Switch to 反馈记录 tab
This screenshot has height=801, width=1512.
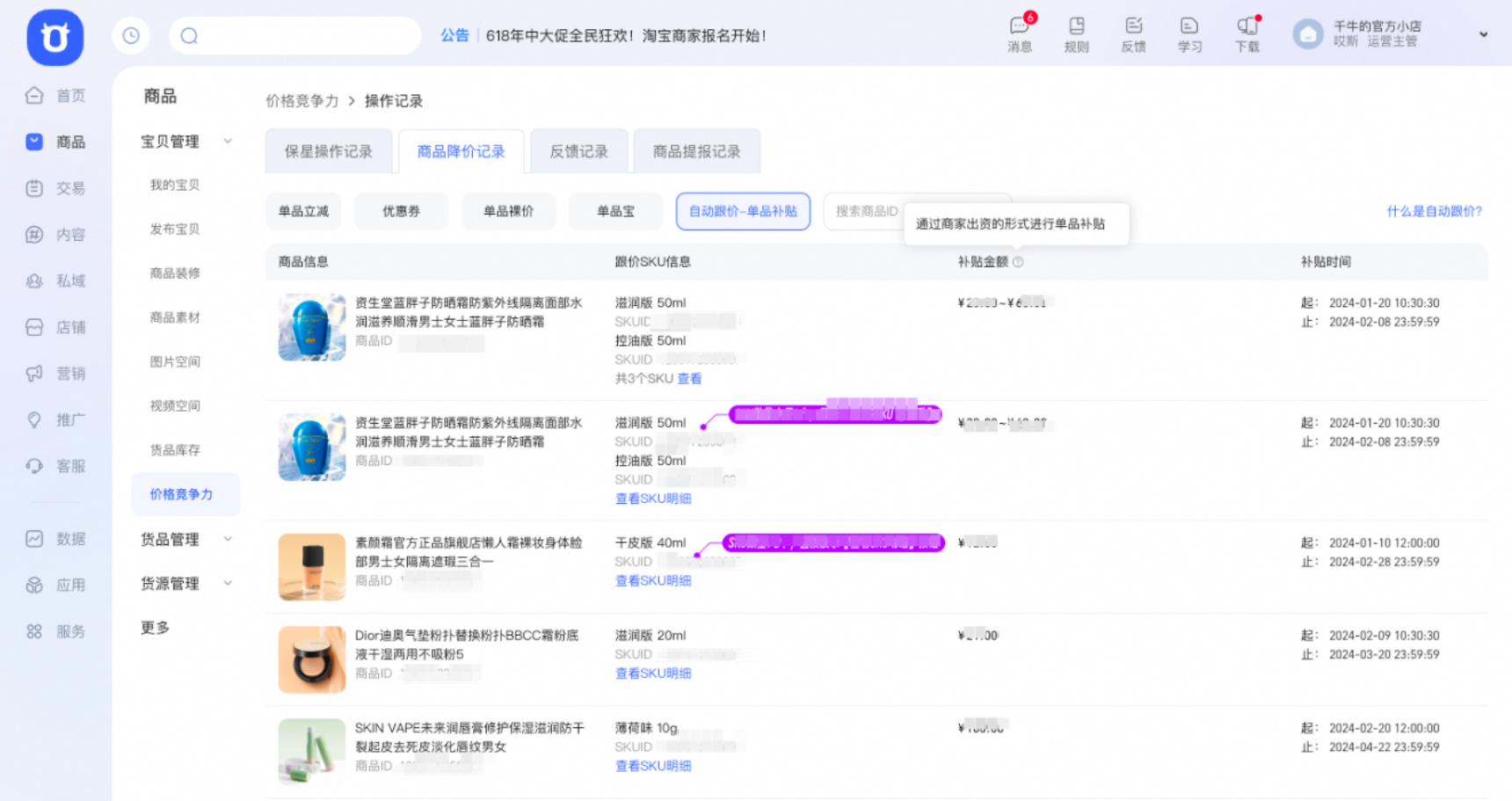pos(579,151)
